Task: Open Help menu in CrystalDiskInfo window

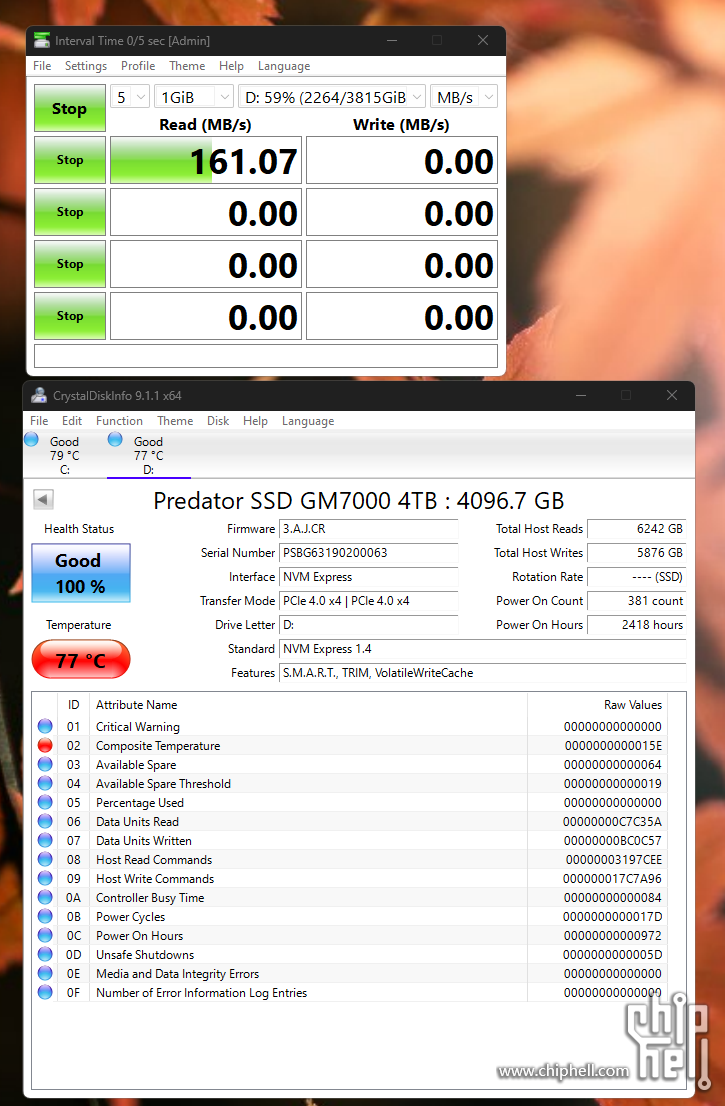Action: (255, 420)
